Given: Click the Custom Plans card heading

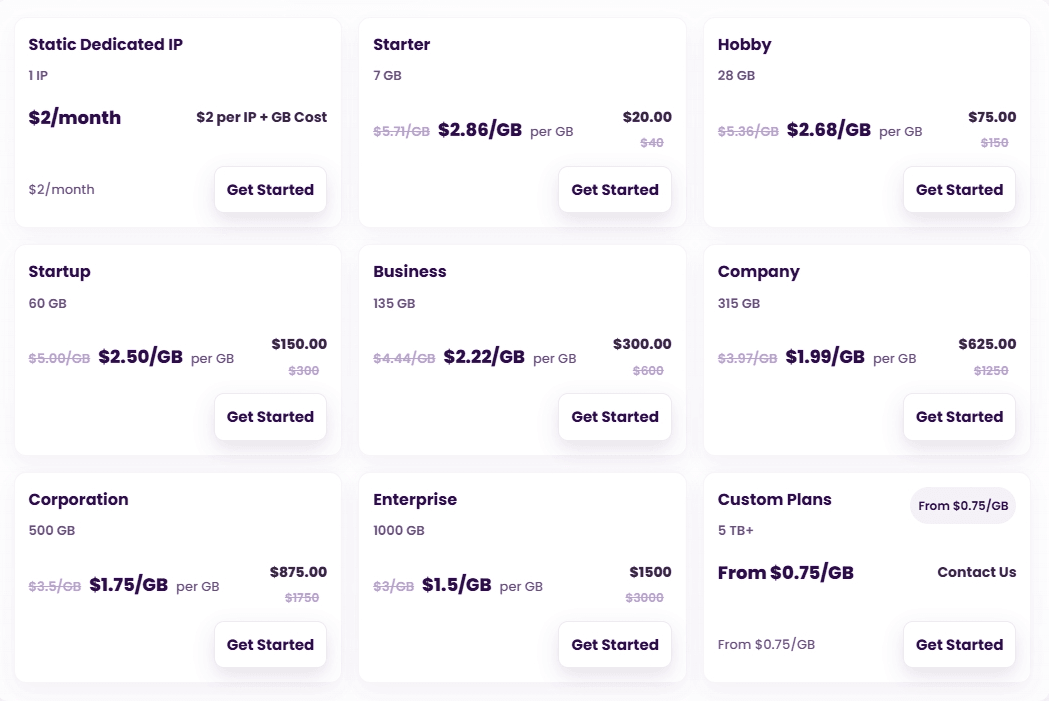Looking at the screenshot, I should tap(774, 499).
